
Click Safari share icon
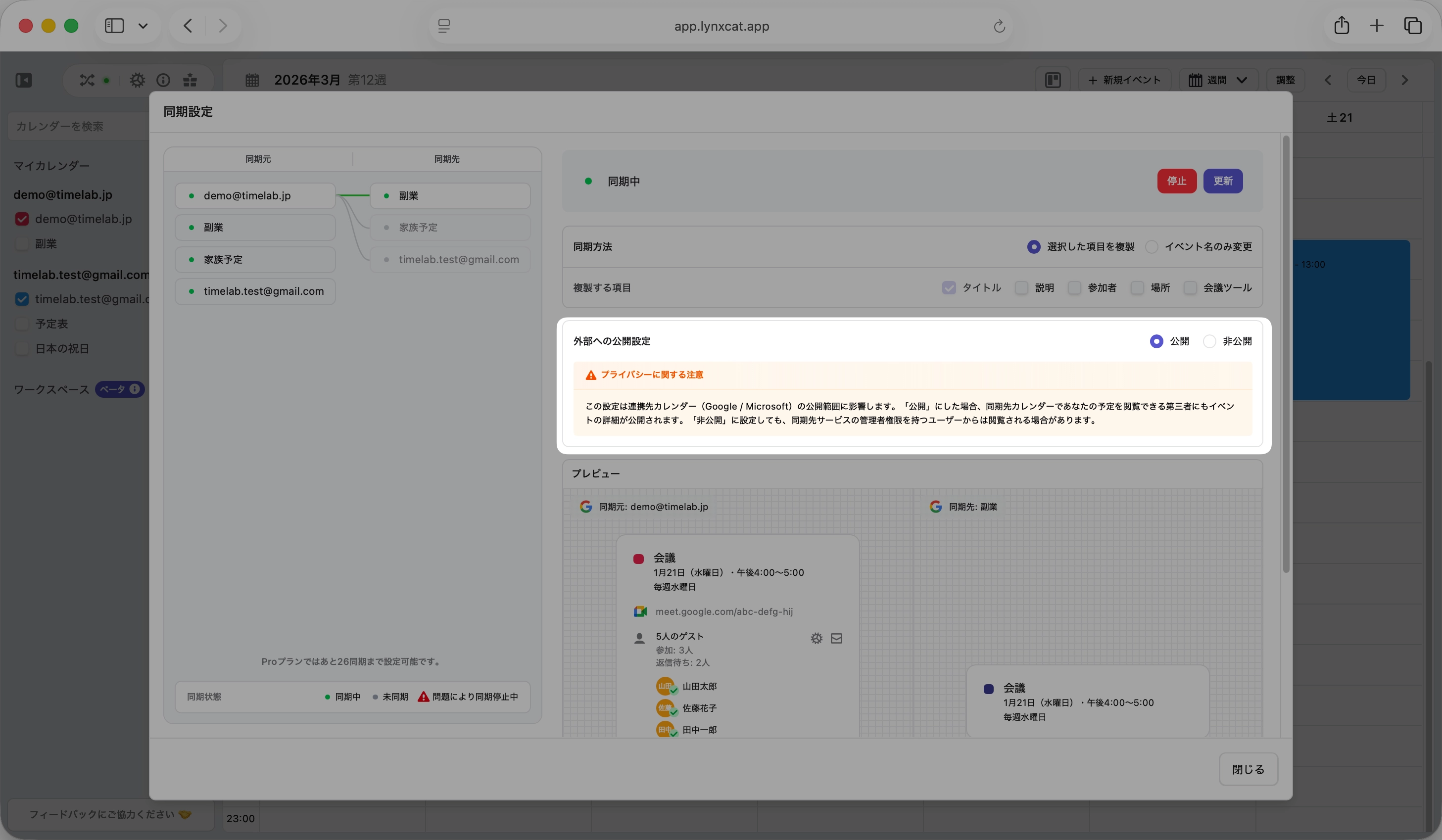pos(1341,26)
